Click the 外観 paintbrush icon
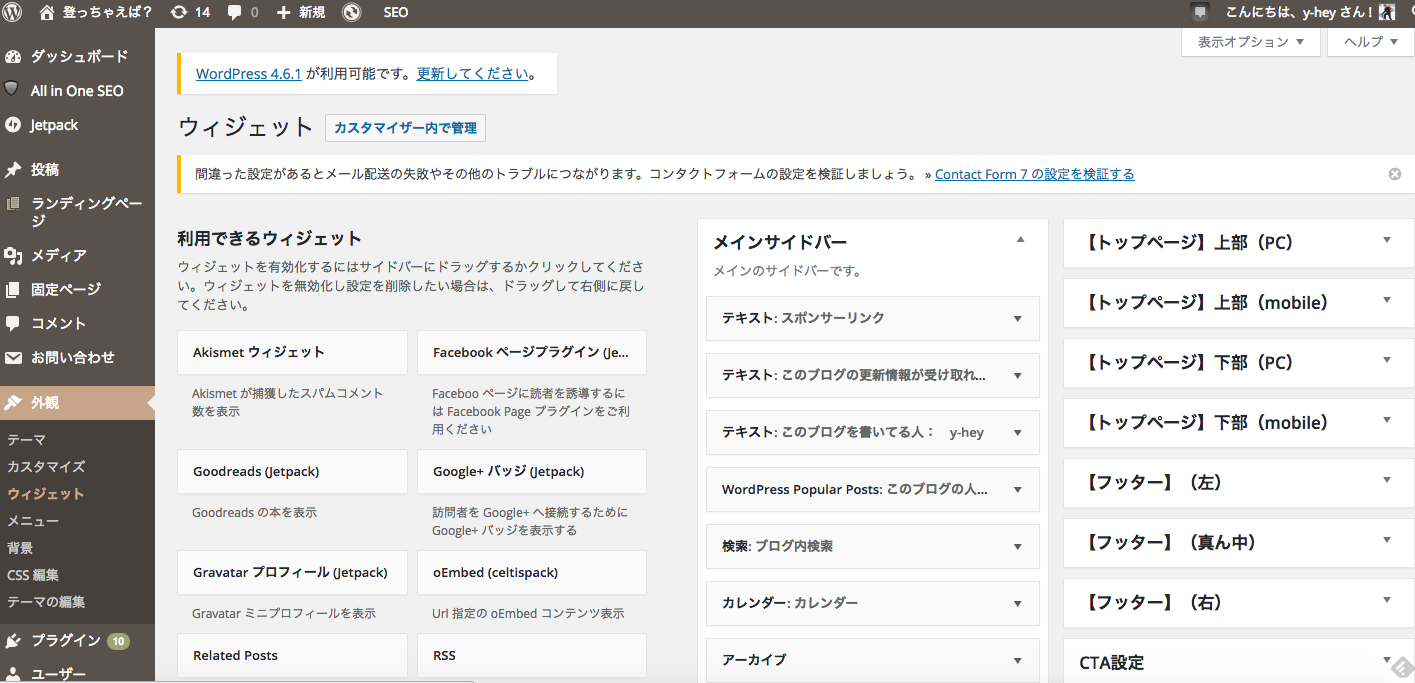Viewport: 1415px width, 683px height. coord(13,402)
